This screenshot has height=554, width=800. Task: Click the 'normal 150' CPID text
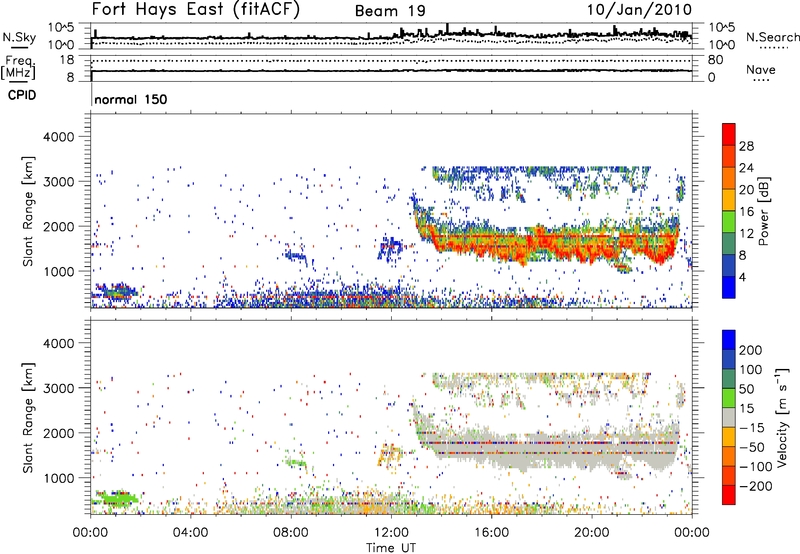[131, 99]
